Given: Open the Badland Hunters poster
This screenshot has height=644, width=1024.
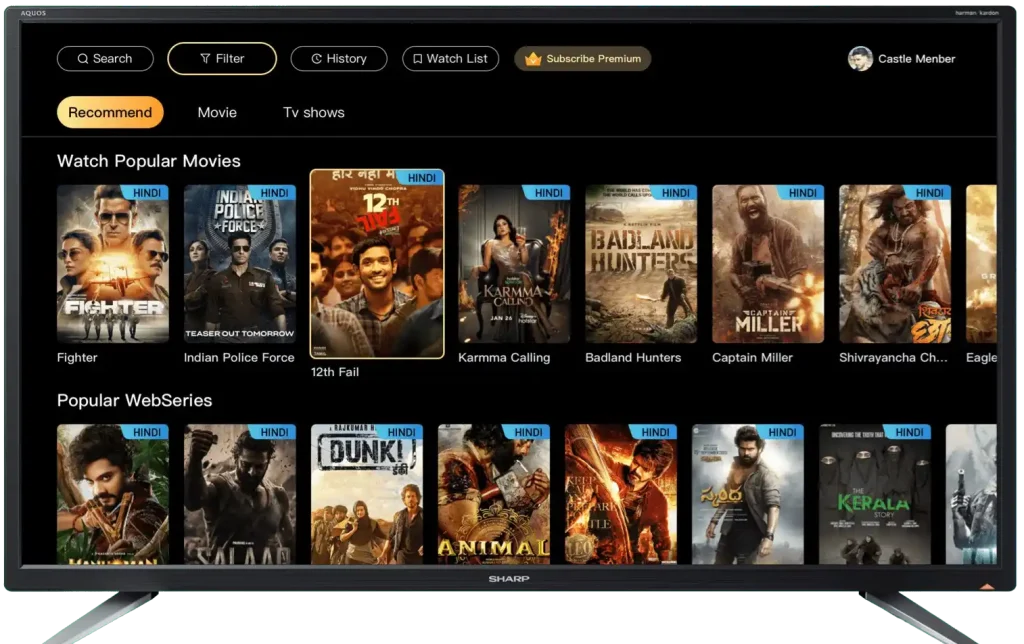Looking at the screenshot, I should (641, 264).
